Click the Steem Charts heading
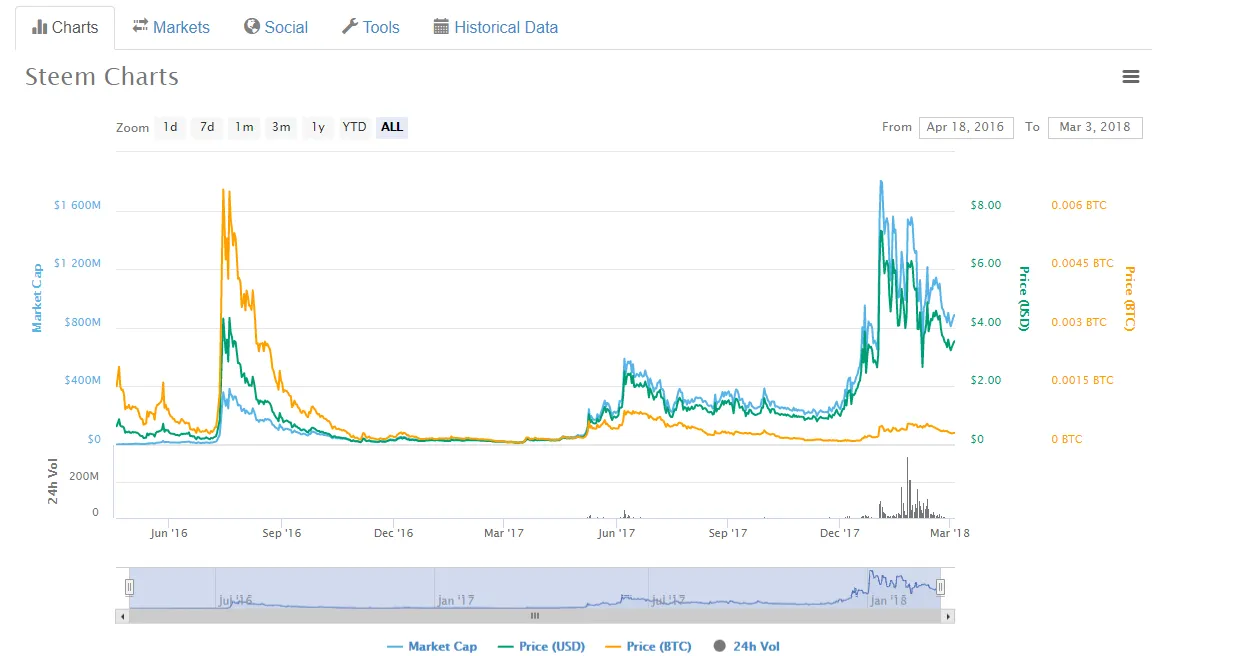The image size is (1233, 656). pyautogui.click(x=102, y=77)
